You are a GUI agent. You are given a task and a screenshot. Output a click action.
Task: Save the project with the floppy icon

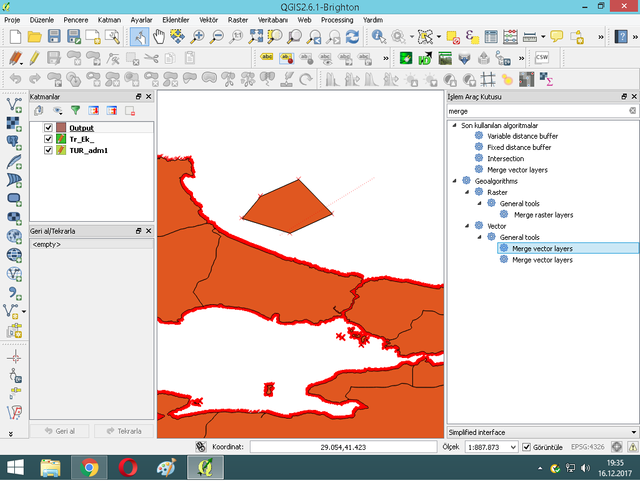coord(54,37)
